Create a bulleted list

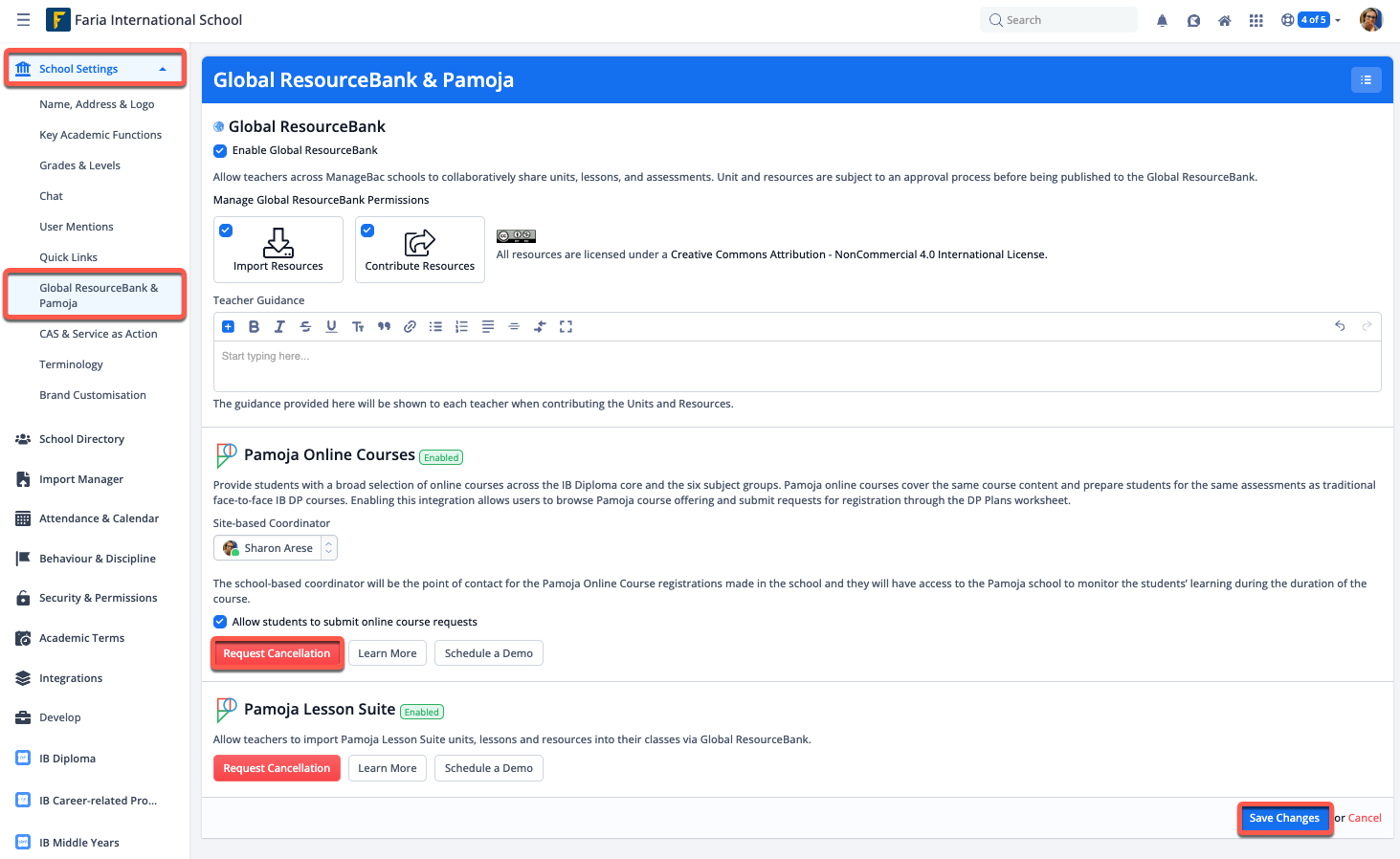point(435,327)
